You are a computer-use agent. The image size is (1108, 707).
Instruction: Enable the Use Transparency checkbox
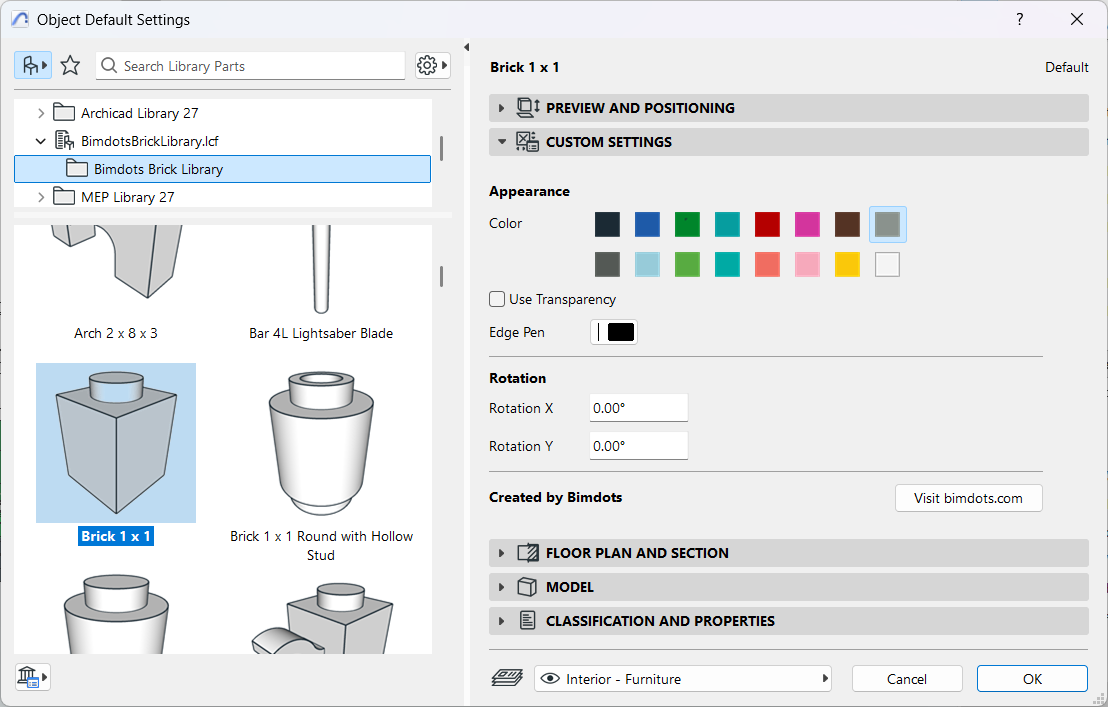497,299
